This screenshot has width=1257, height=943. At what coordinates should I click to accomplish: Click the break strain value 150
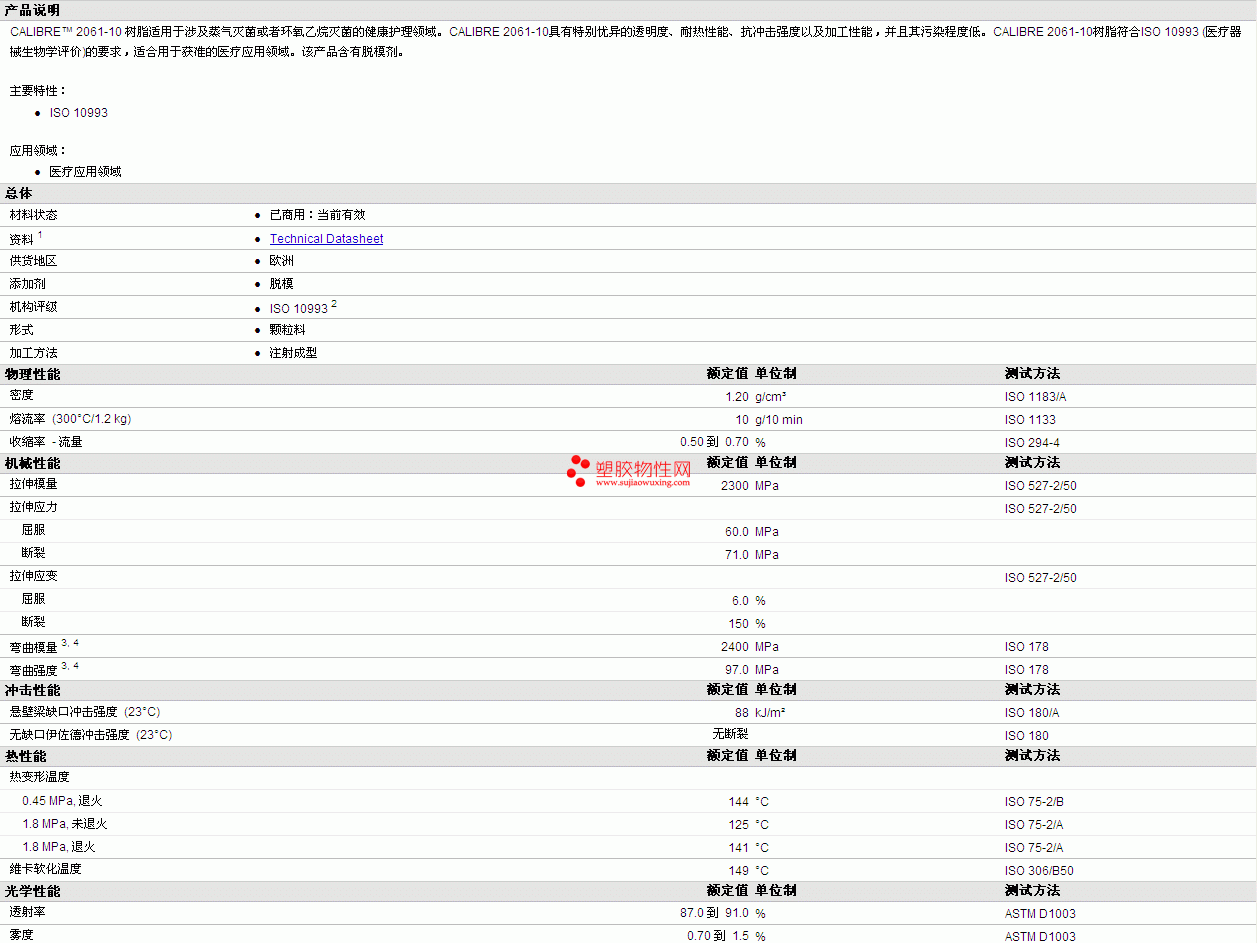(x=739, y=624)
